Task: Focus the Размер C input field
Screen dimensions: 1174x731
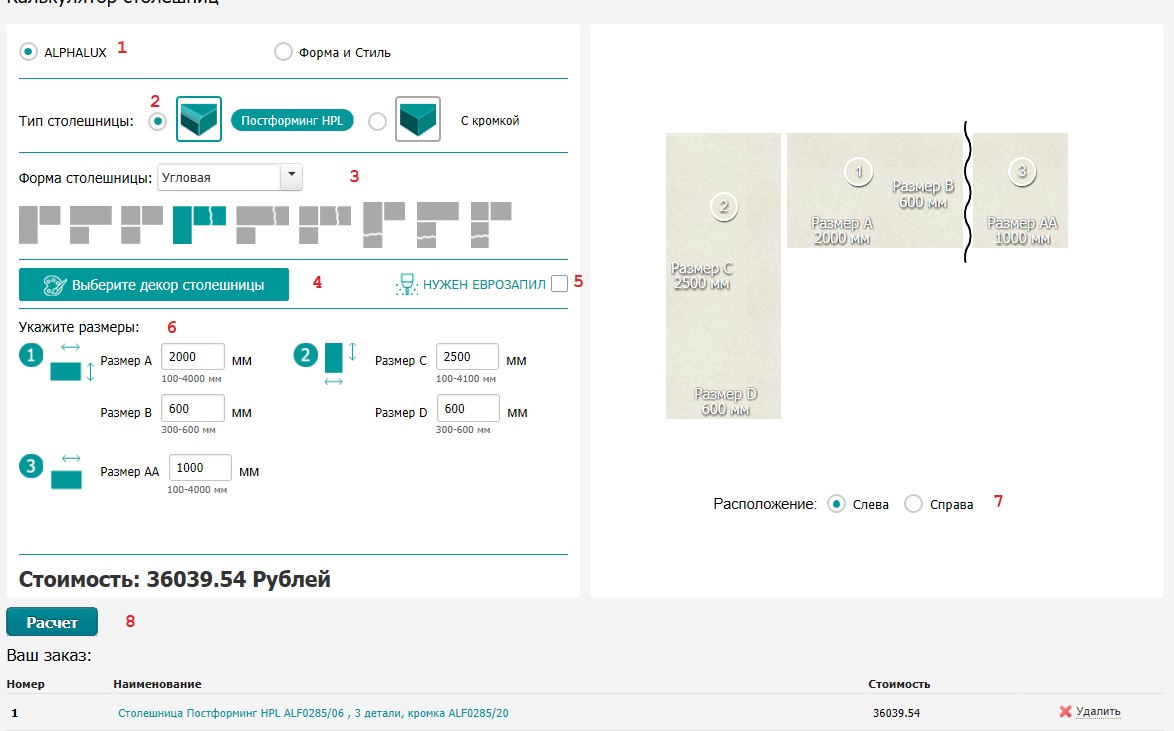Action: tap(467, 357)
